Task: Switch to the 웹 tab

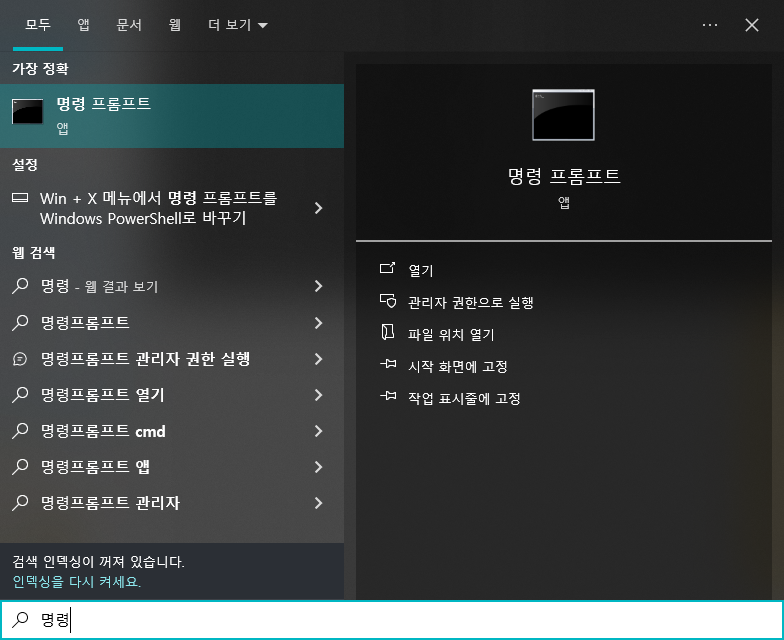Action: pyautogui.click(x=174, y=24)
